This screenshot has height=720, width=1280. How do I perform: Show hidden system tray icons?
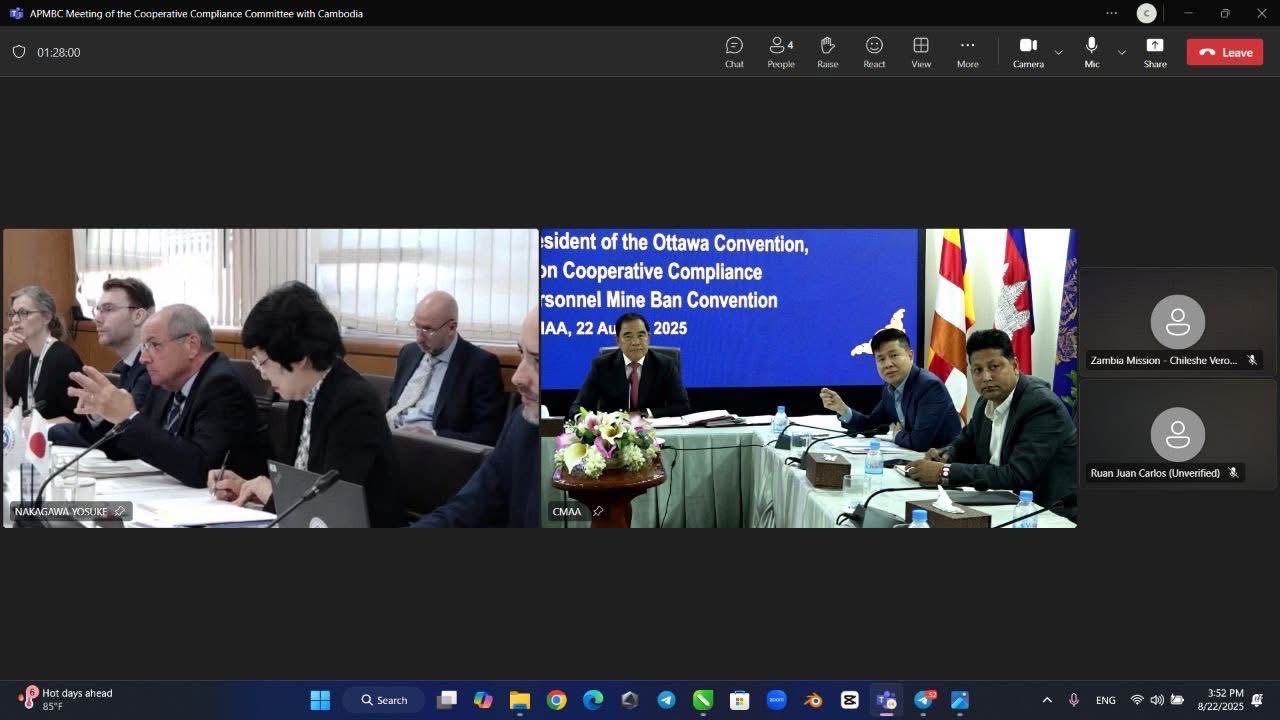tap(1047, 700)
